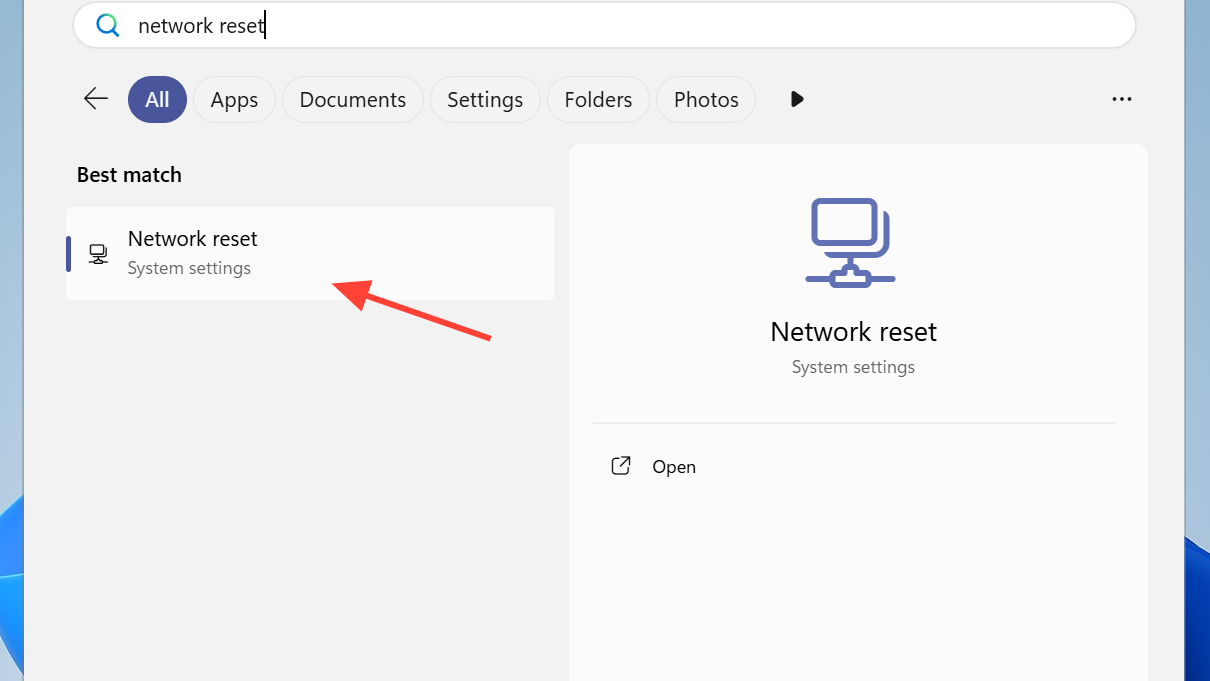
Task: Select the All filter tab
Action: click(157, 100)
